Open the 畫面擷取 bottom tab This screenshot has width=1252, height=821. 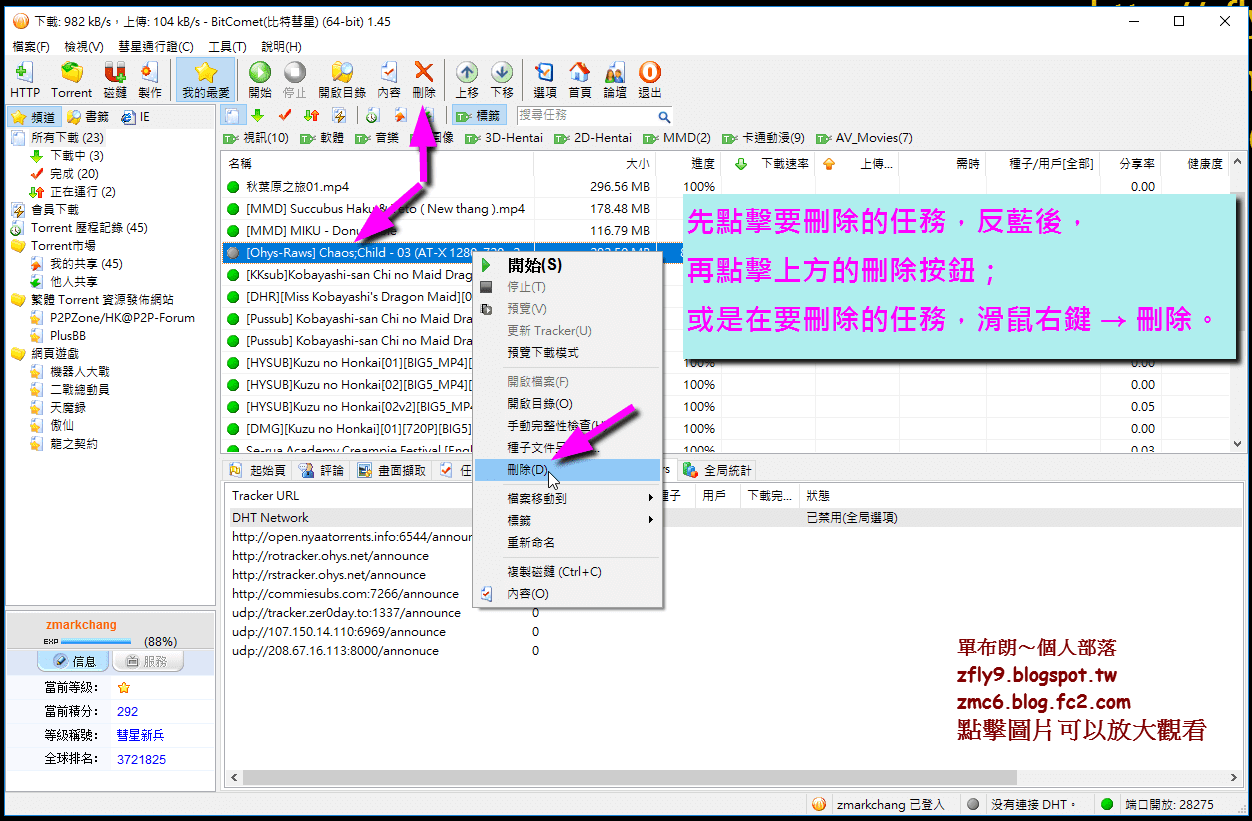(x=392, y=470)
